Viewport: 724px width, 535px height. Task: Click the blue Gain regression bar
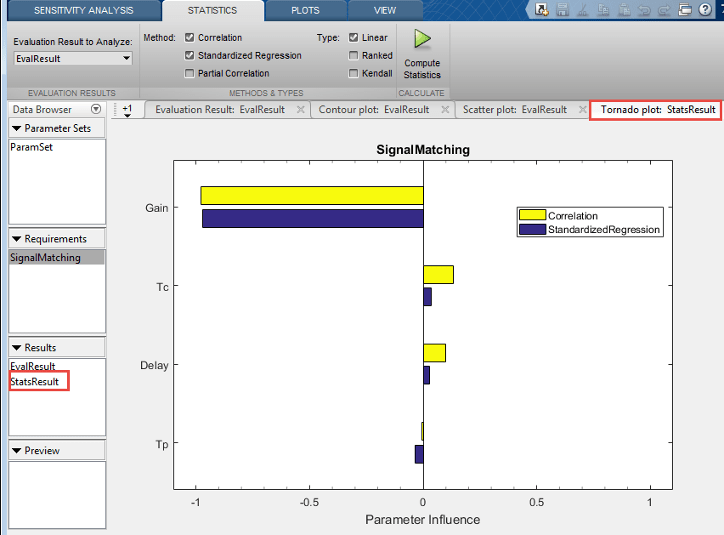pyautogui.click(x=313, y=218)
